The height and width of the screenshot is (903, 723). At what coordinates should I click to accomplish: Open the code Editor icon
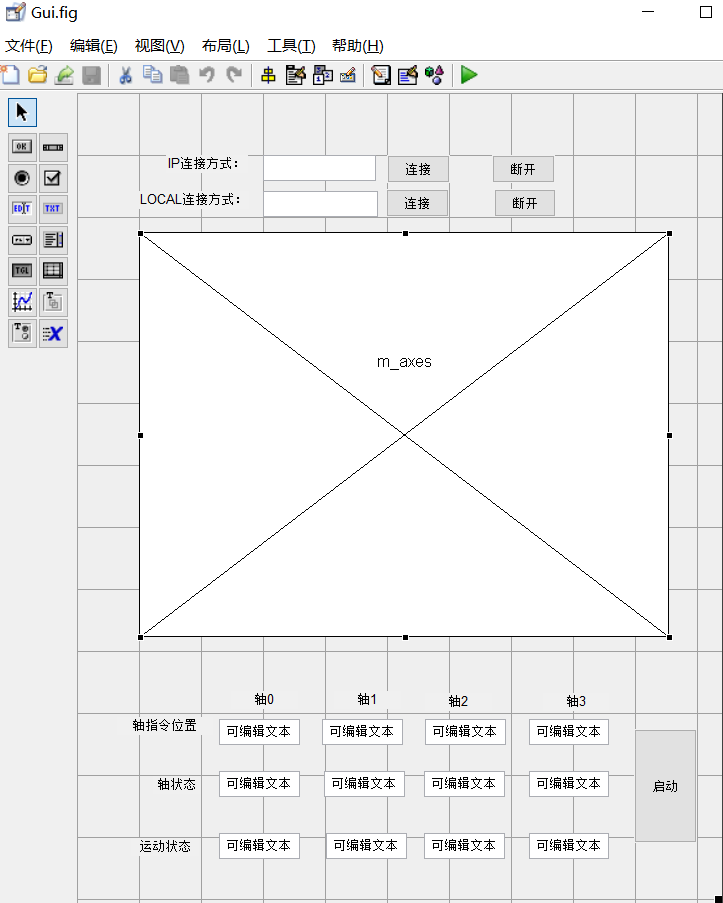[381, 75]
